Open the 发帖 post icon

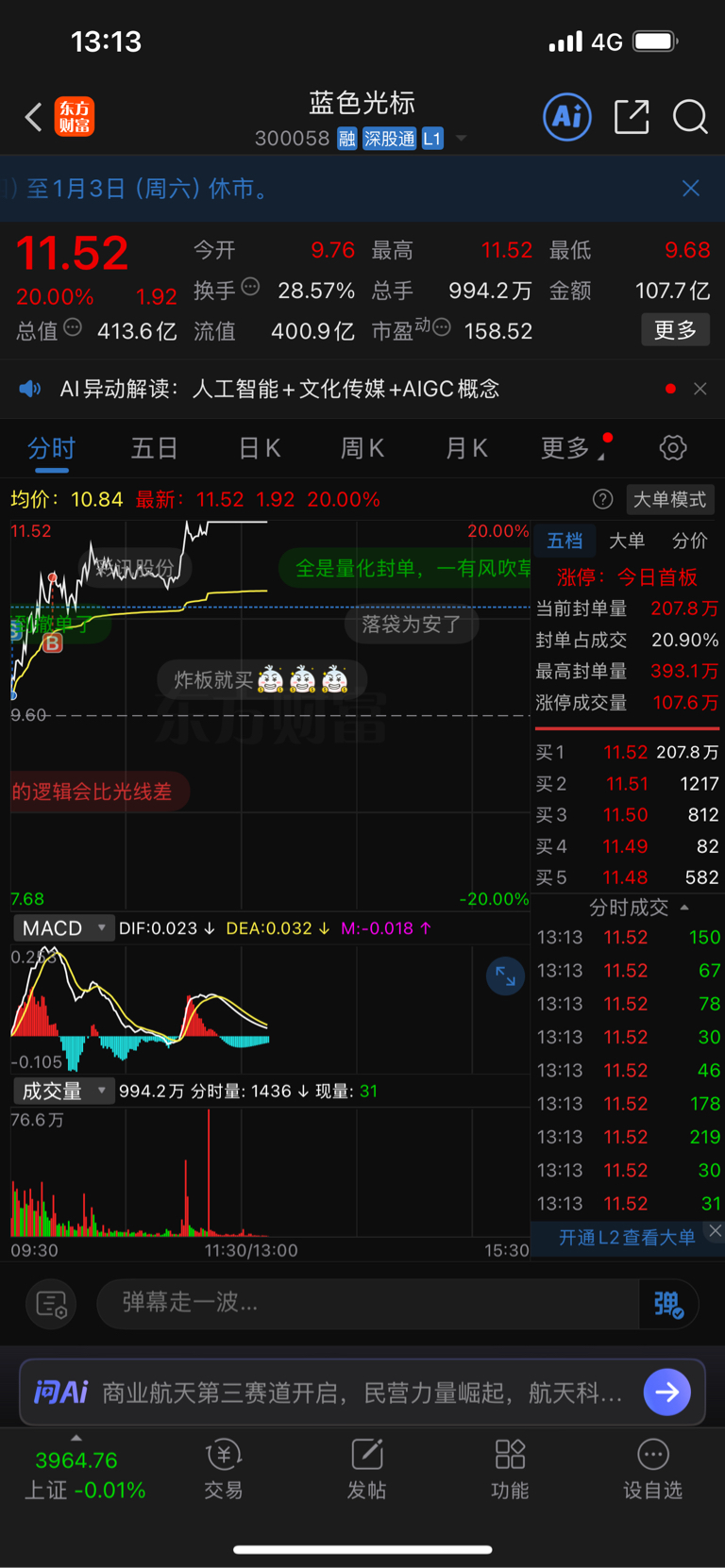(366, 1470)
